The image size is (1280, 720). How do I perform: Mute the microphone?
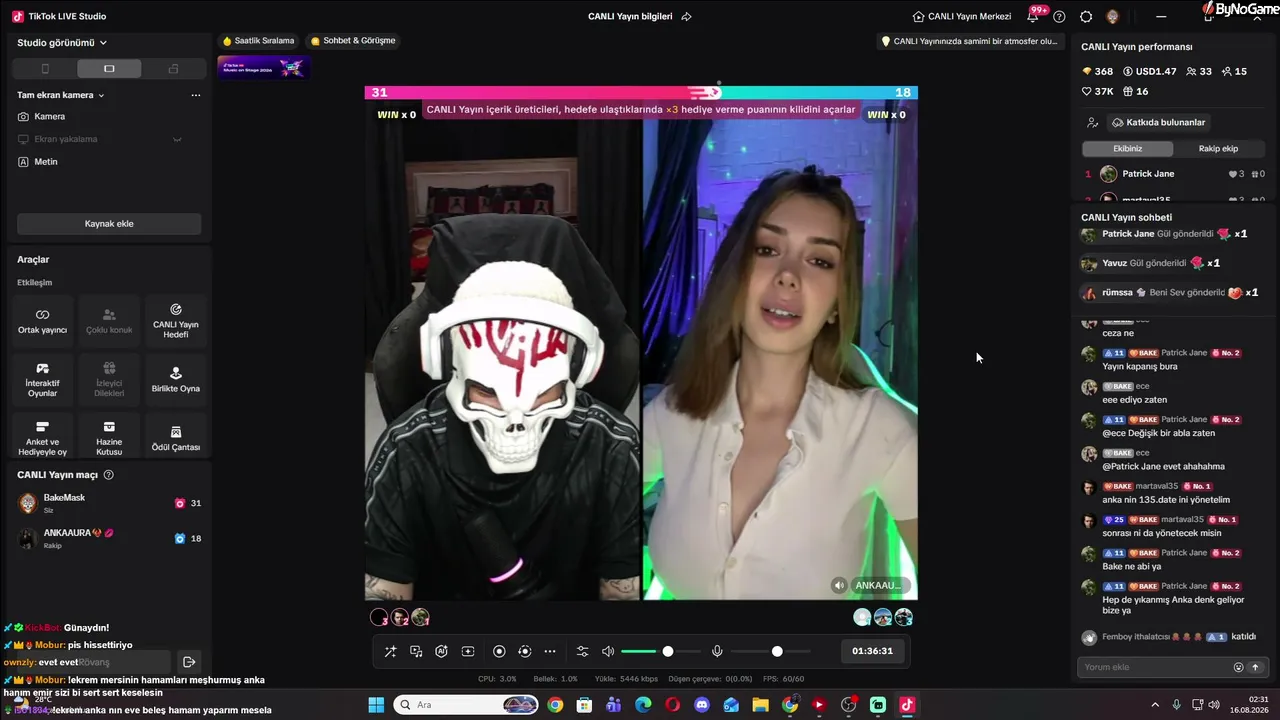coord(717,651)
